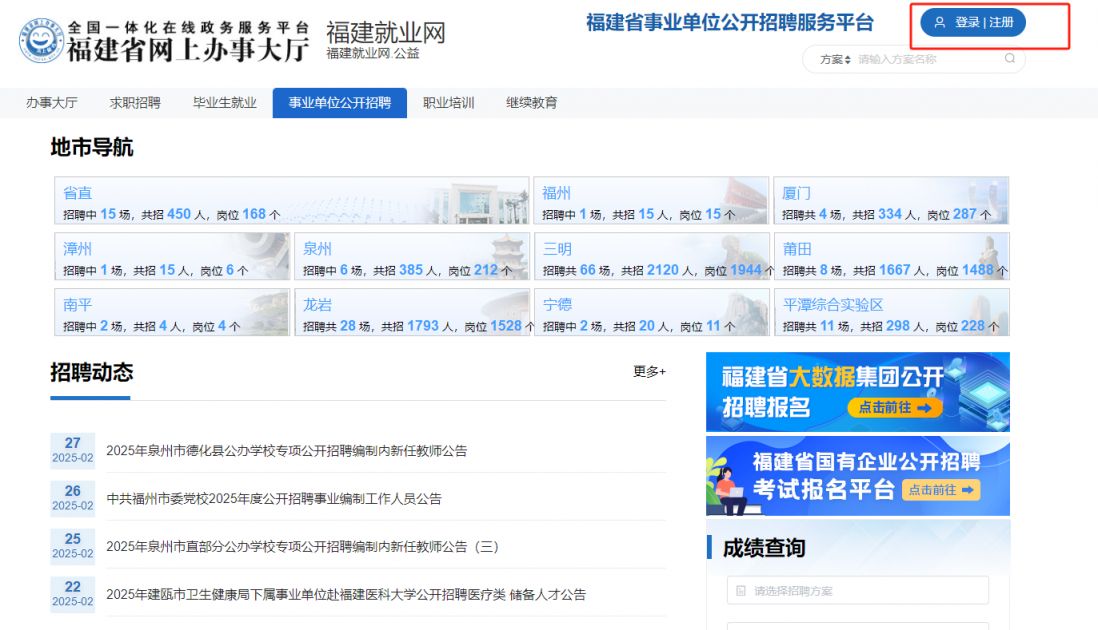Open 中共福州市委党校 recruitment notice
This screenshot has width=1098, height=630.
point(274,499)
